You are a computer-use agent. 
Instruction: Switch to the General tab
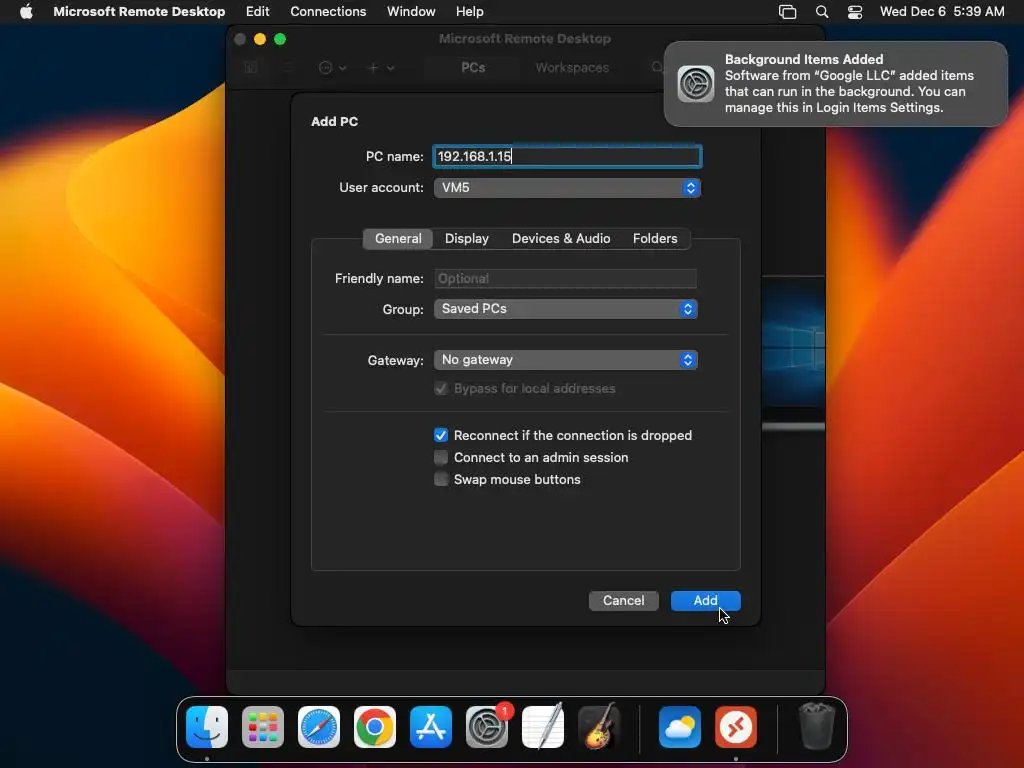point(398,238)
